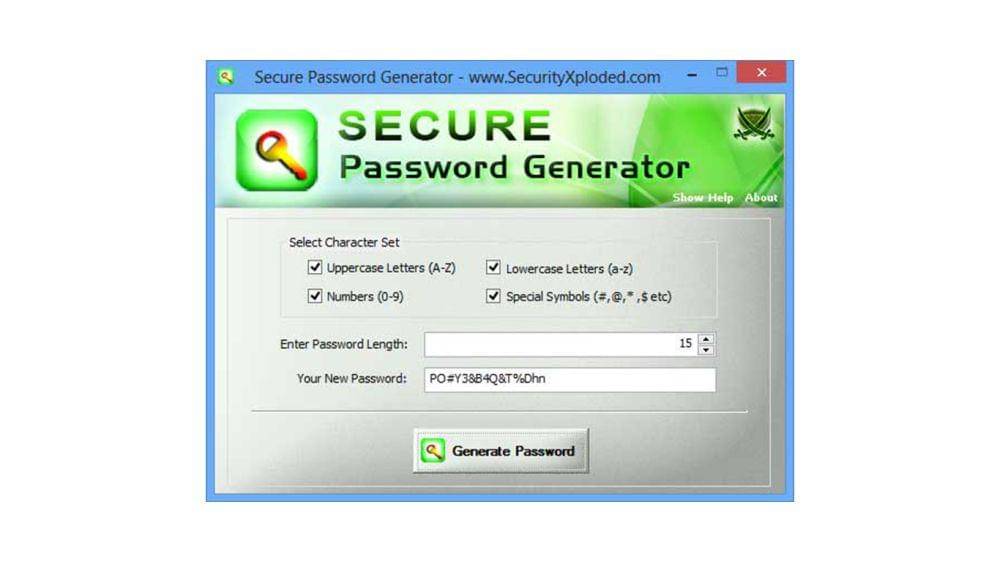This screenshot has width=1000, height=562.
Task: Click the title bar key app icon
Action: point(226,77)
